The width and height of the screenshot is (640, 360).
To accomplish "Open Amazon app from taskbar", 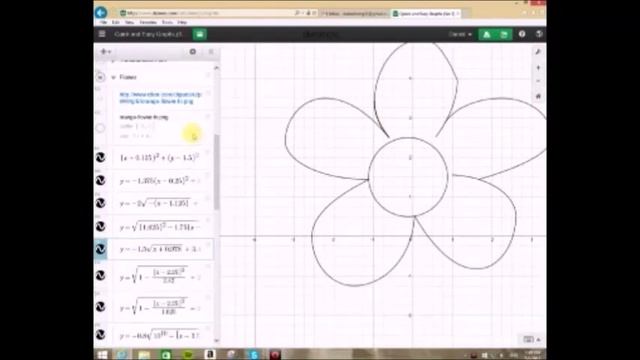I will point(210,354).
